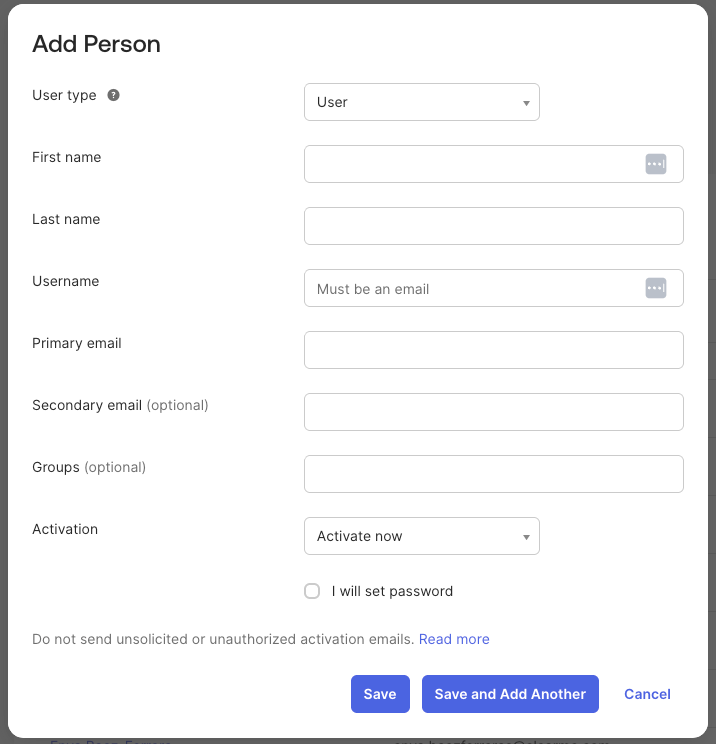Focus the Last name input field
This screenshot has width=716, height=744.
[494, 226]
